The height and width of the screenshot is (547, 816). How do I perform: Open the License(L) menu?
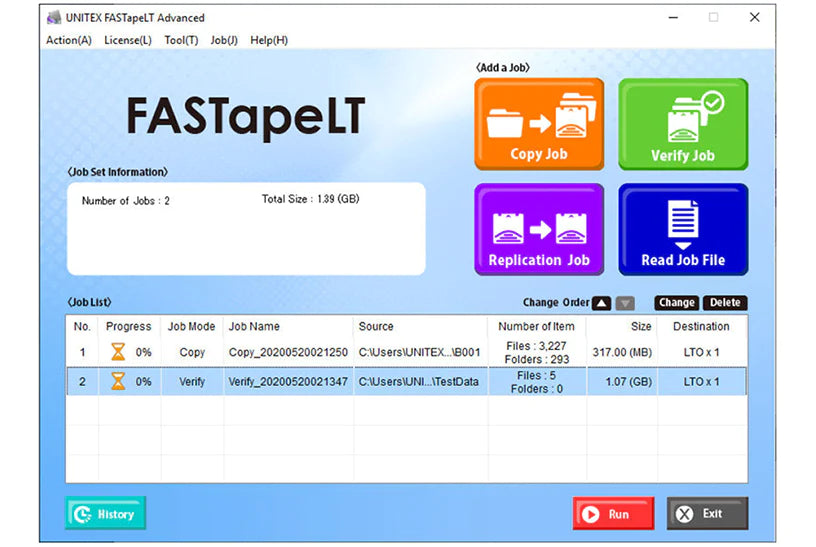[x=128, y=40]
